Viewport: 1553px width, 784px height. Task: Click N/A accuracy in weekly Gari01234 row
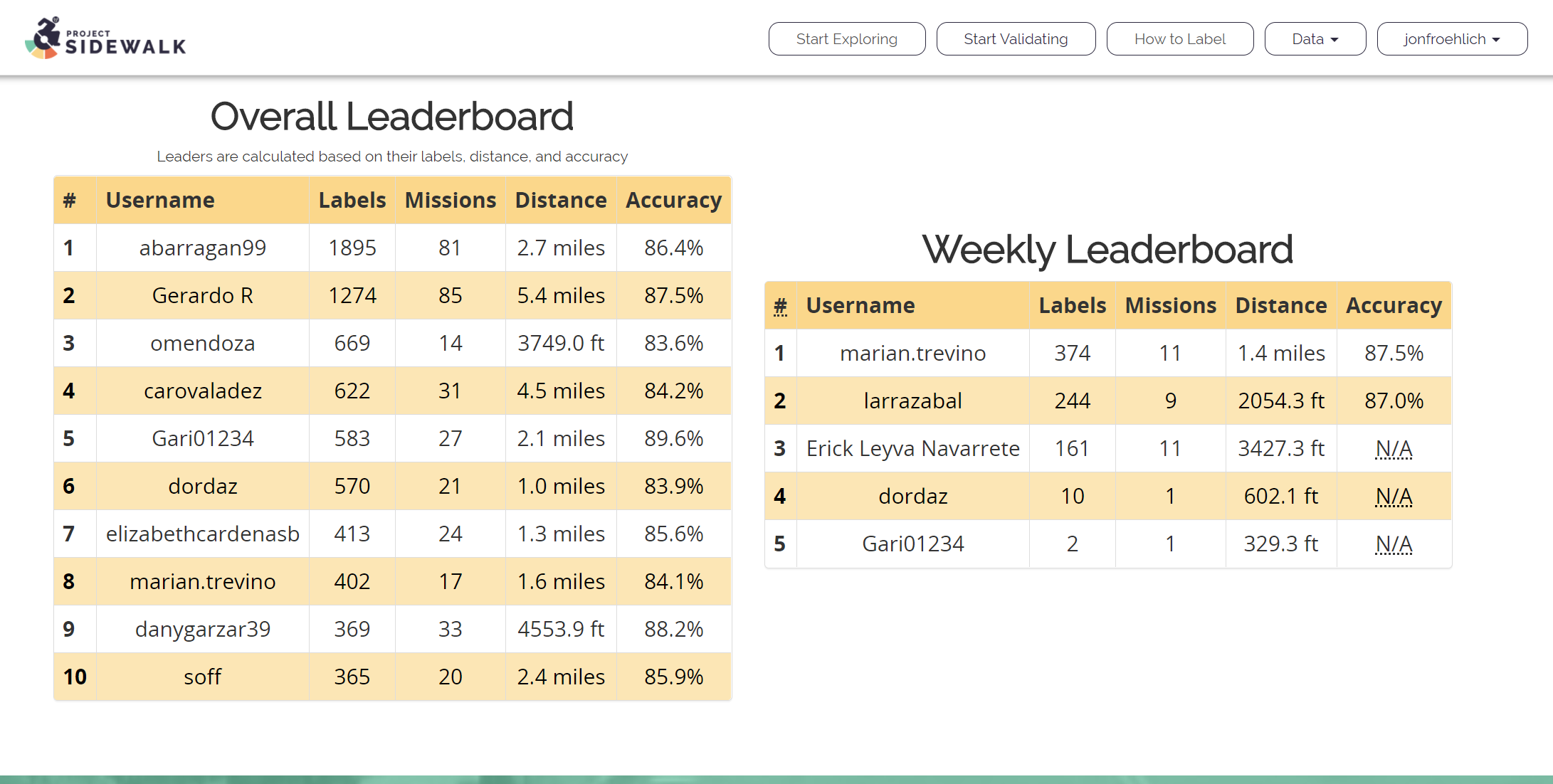[x=1394, y=544]
